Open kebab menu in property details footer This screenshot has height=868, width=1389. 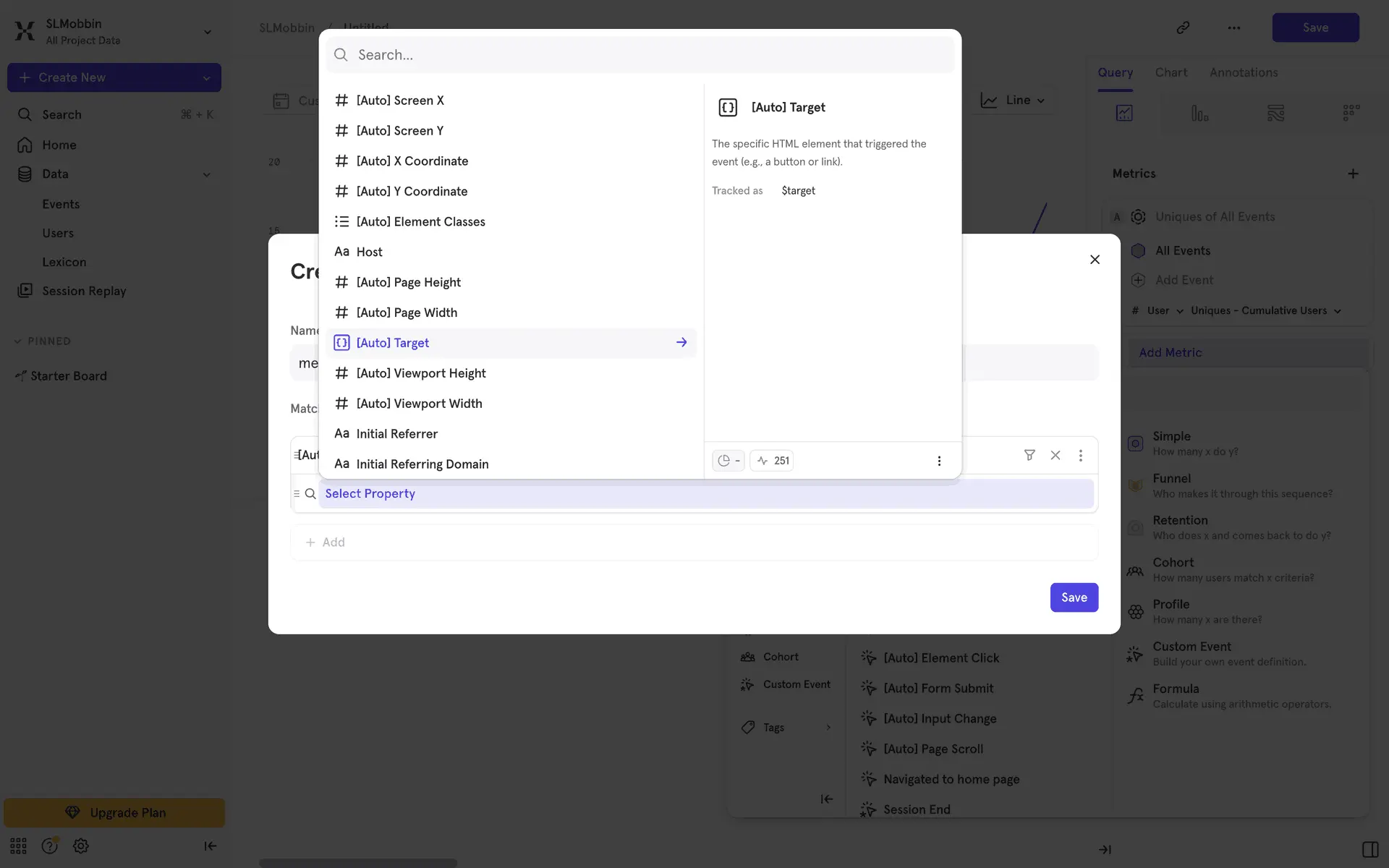(939, 461)
